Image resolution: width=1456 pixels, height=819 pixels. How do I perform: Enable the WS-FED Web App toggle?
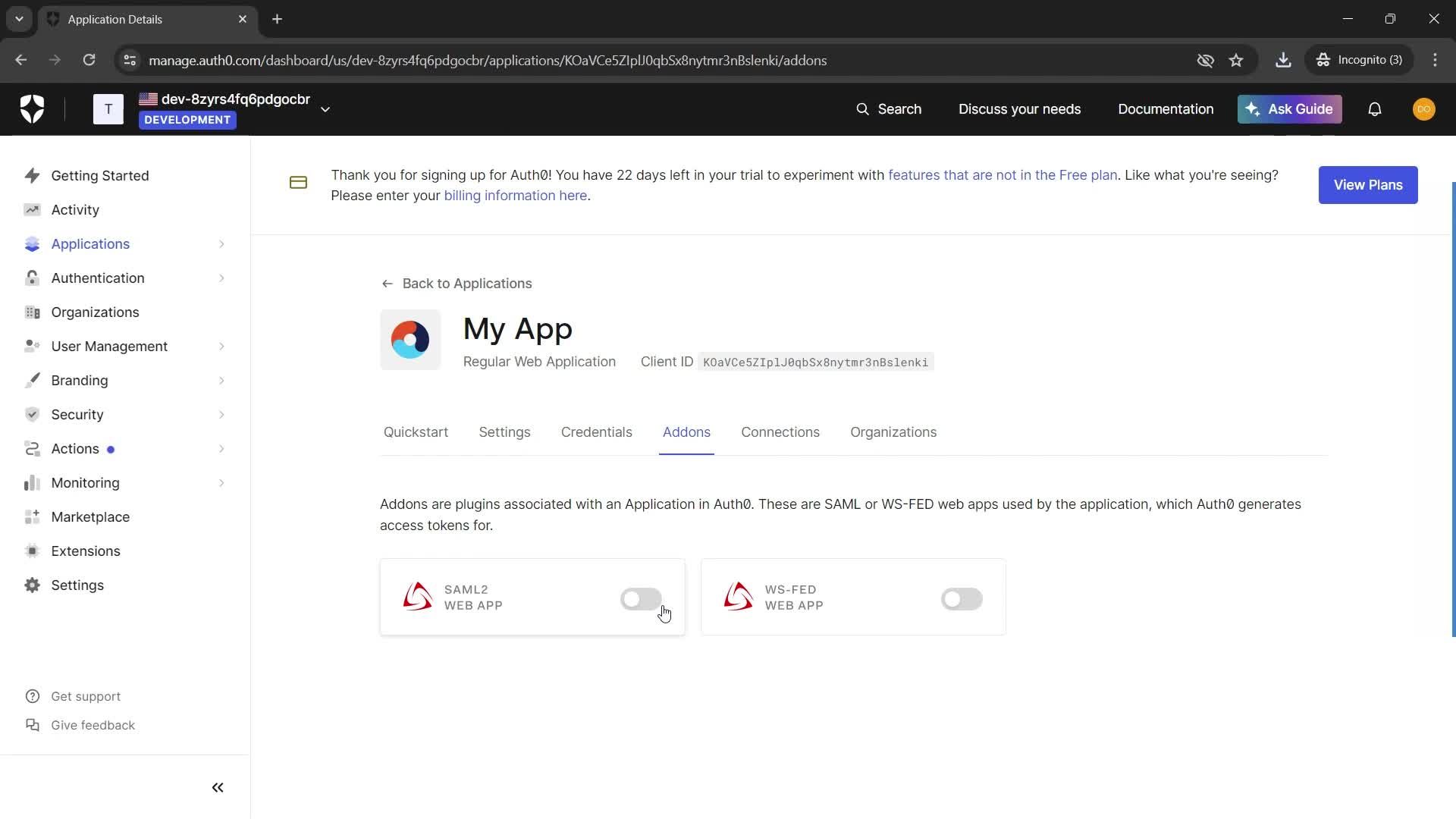(x=962, y=599)
